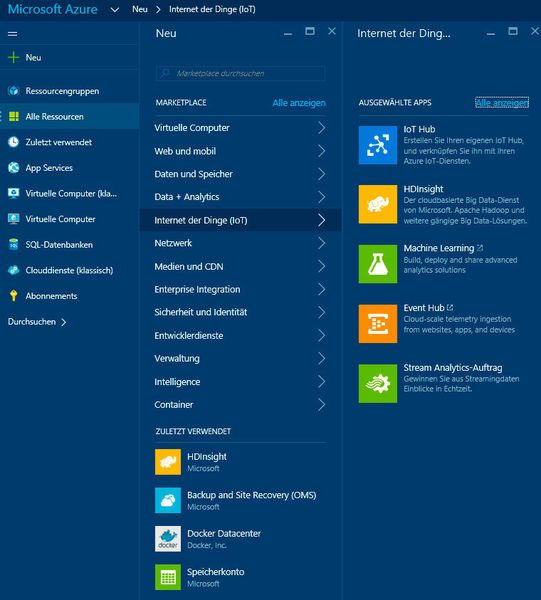Click HDInsight icon under Zuletzt verwendet
The image size is (541, 600).
point(168,462)
